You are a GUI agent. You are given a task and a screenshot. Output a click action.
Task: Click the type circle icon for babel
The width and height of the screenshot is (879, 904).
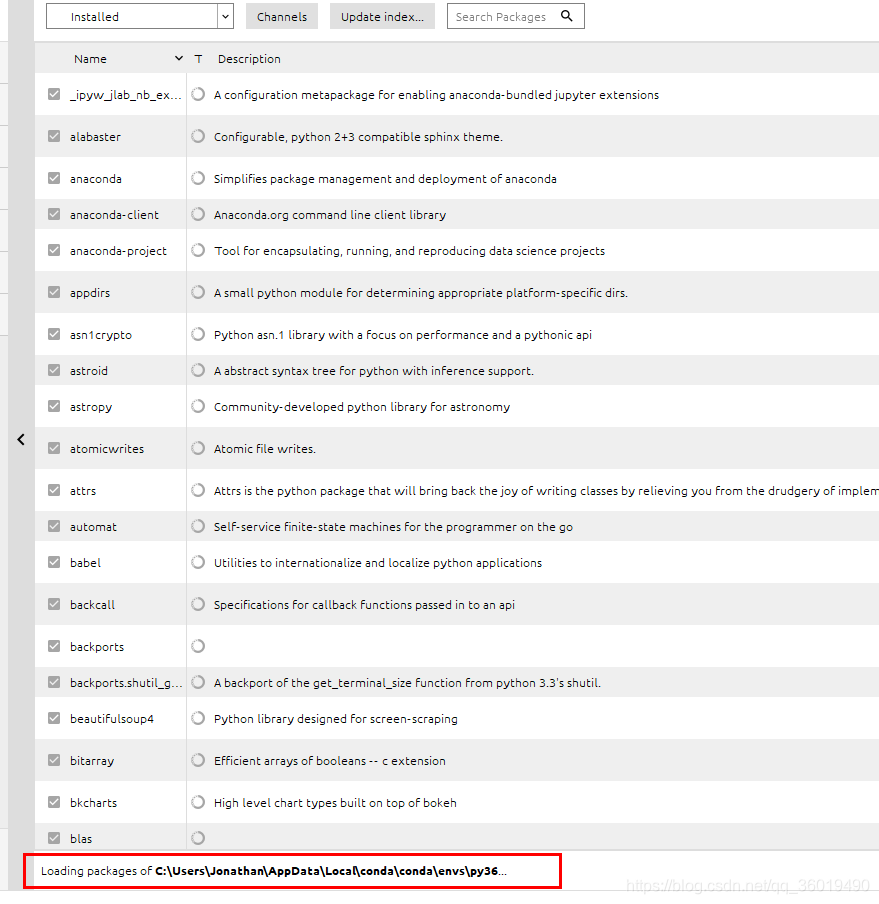pos(198,563)
